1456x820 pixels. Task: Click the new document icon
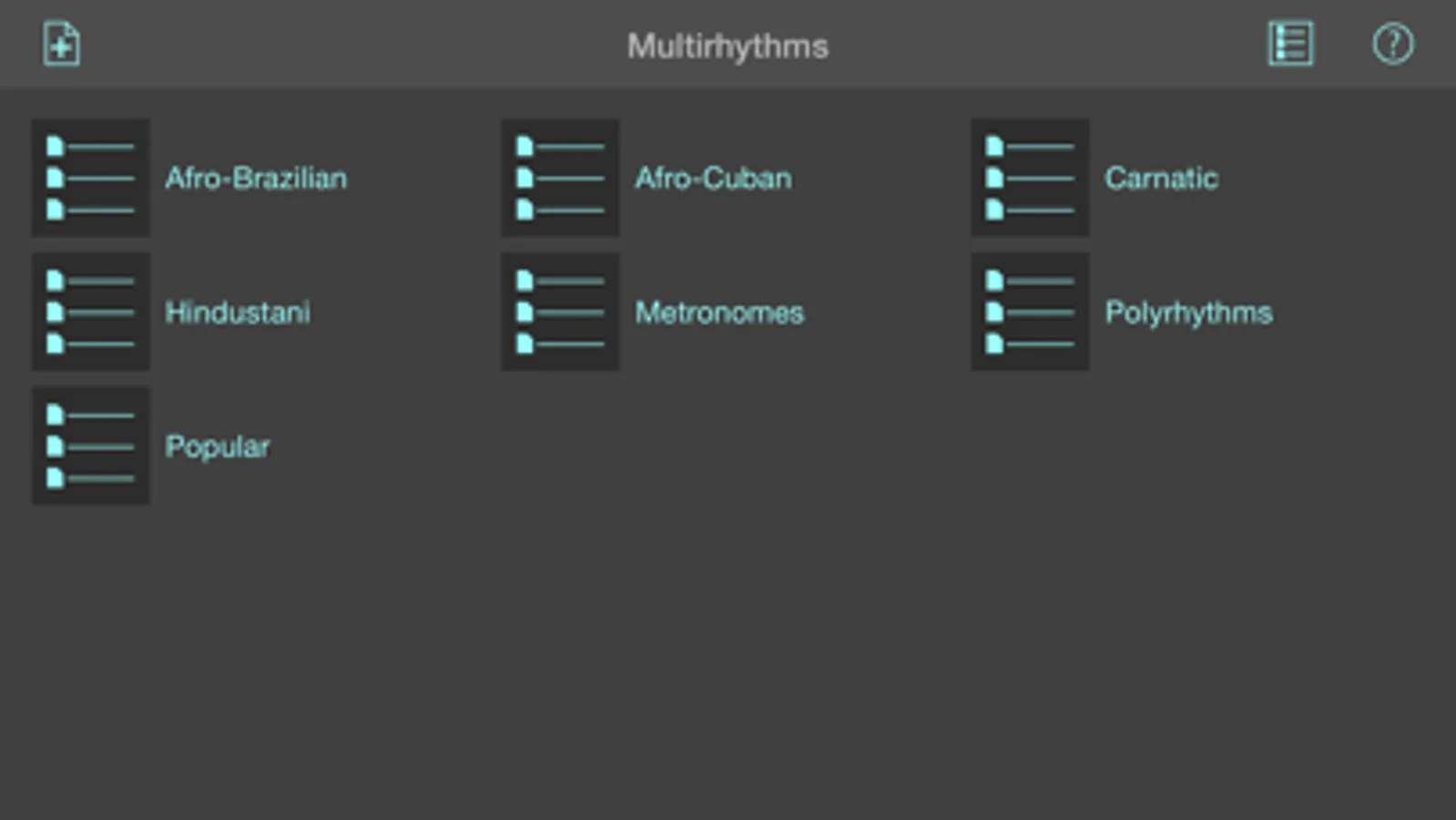pyautogui.click(x=61, y=44)
